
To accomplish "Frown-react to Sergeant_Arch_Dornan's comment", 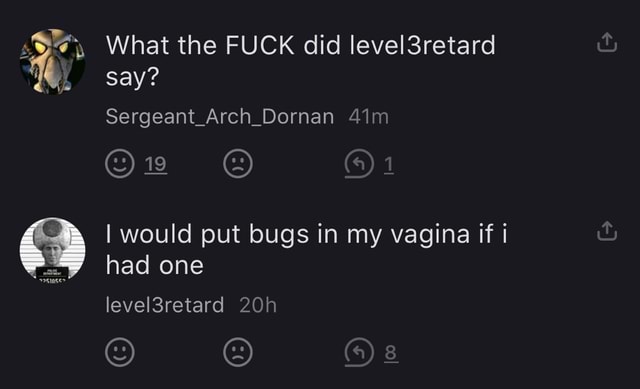I will coord(238,164).
